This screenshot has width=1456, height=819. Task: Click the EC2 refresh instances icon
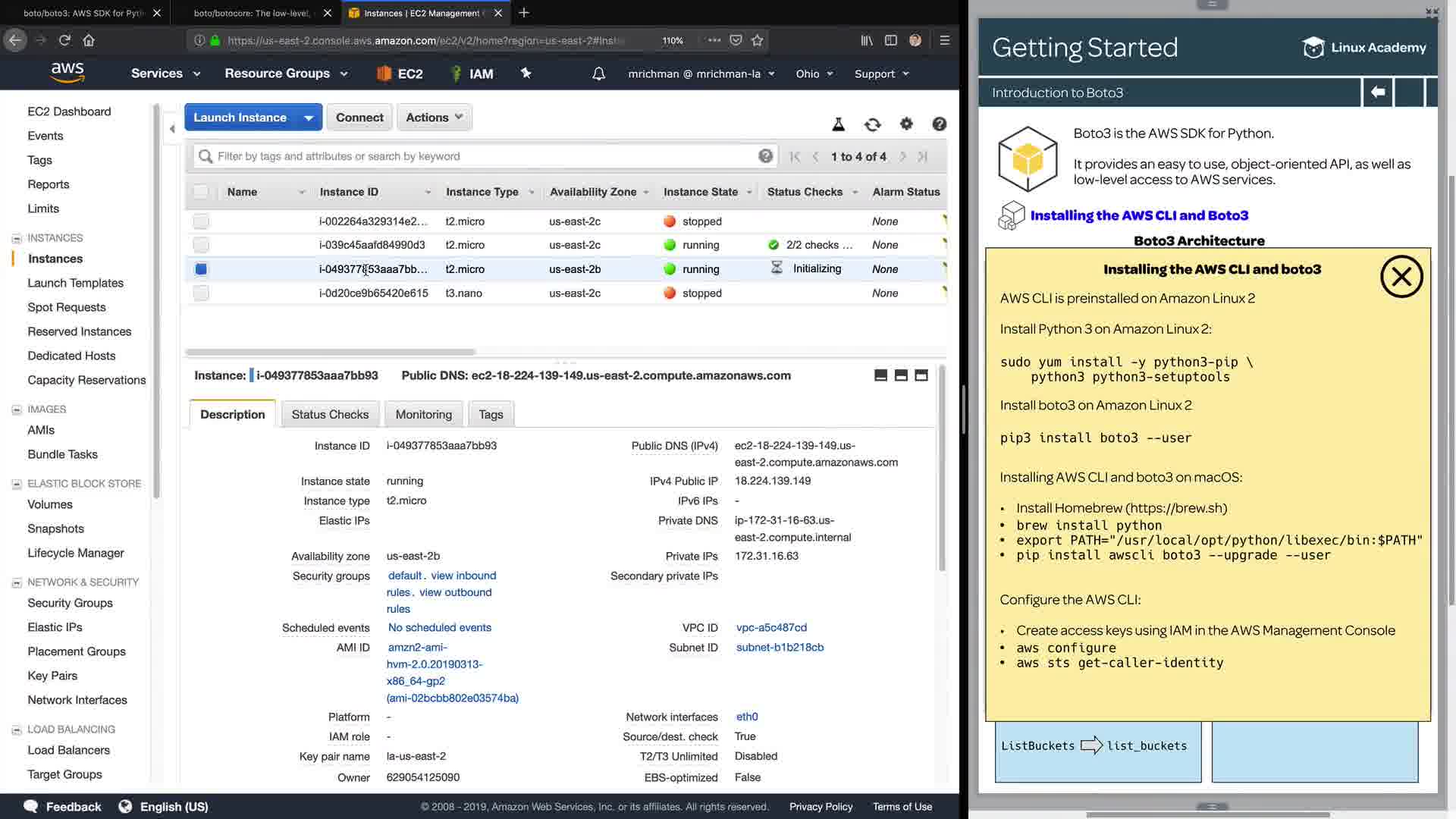pyautogui.click(x=872, y=124)
